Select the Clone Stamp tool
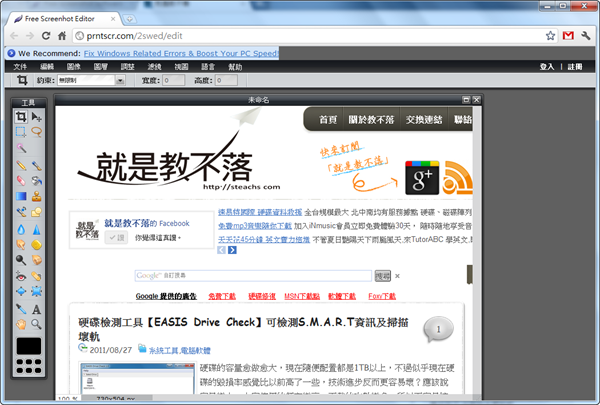The width and height of the screenshot is (600, 405). click(x=37, y=196)
